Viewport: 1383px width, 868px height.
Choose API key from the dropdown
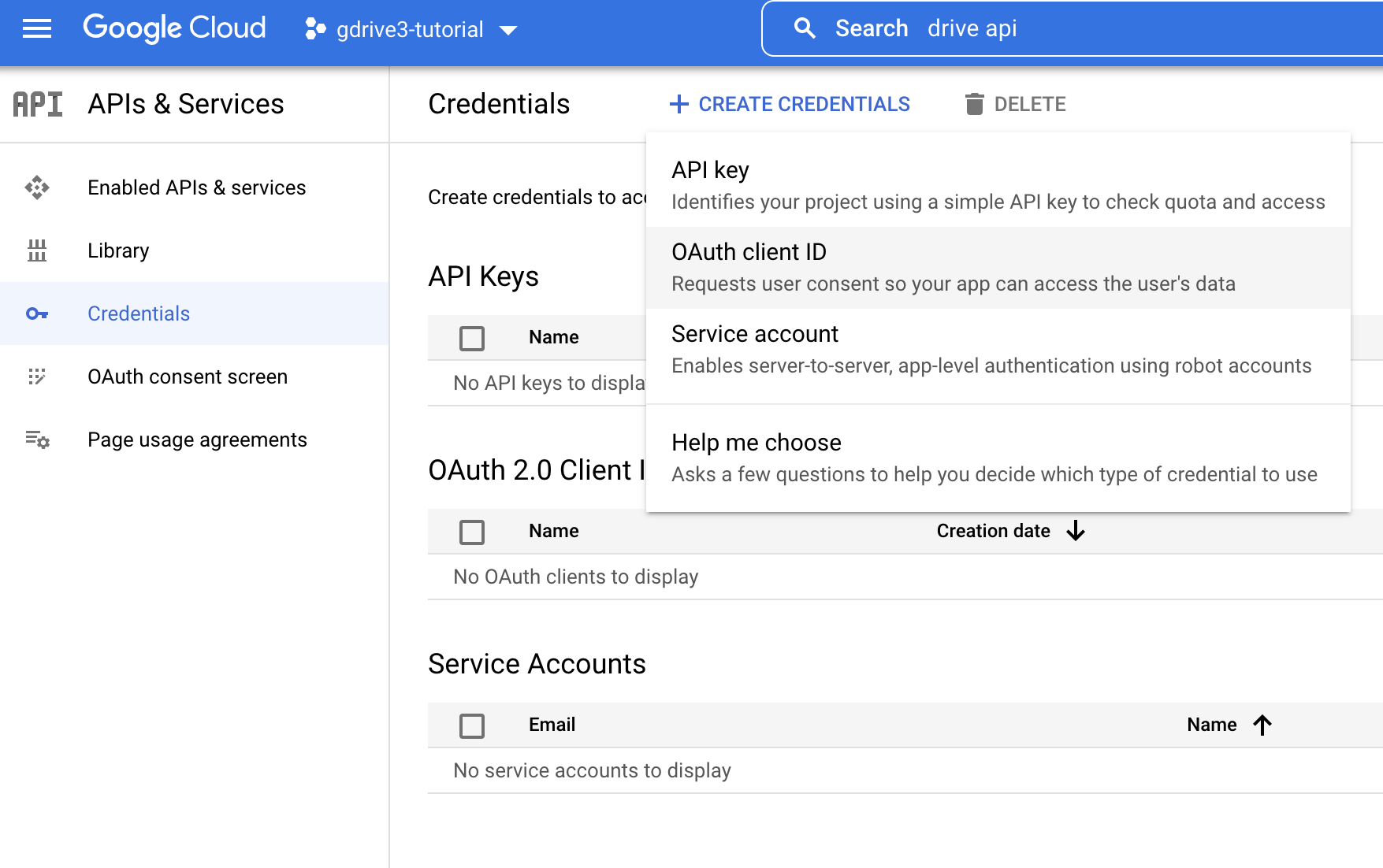(x=998, y=186)
